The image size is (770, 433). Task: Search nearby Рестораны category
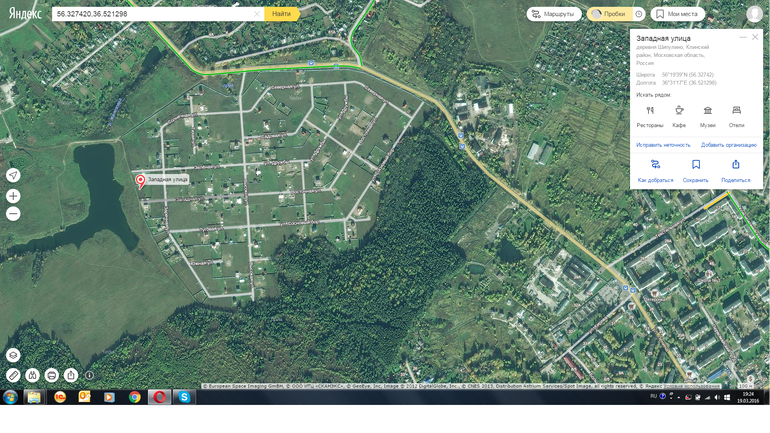(x=650, y=116)
